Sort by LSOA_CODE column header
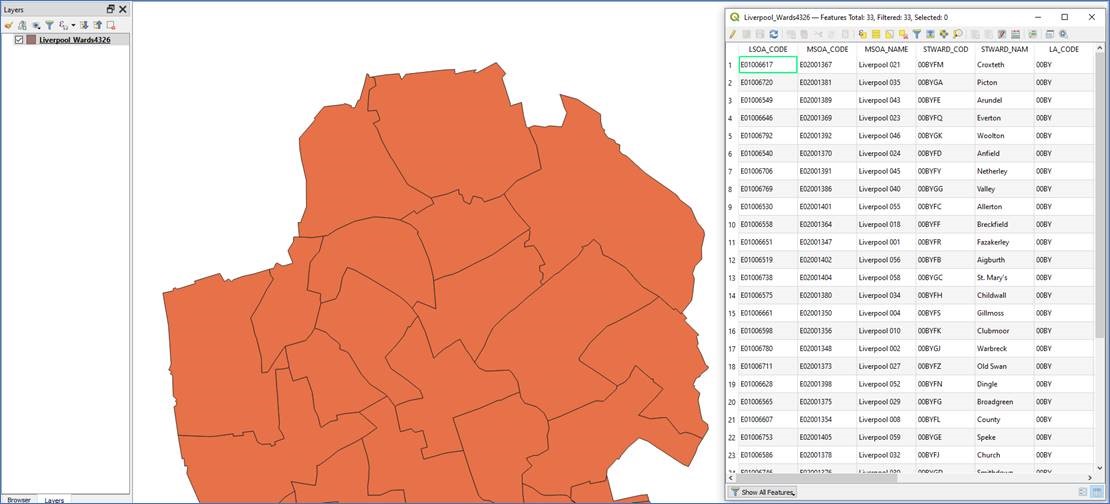1110x504 pixels. click(768, 50)
